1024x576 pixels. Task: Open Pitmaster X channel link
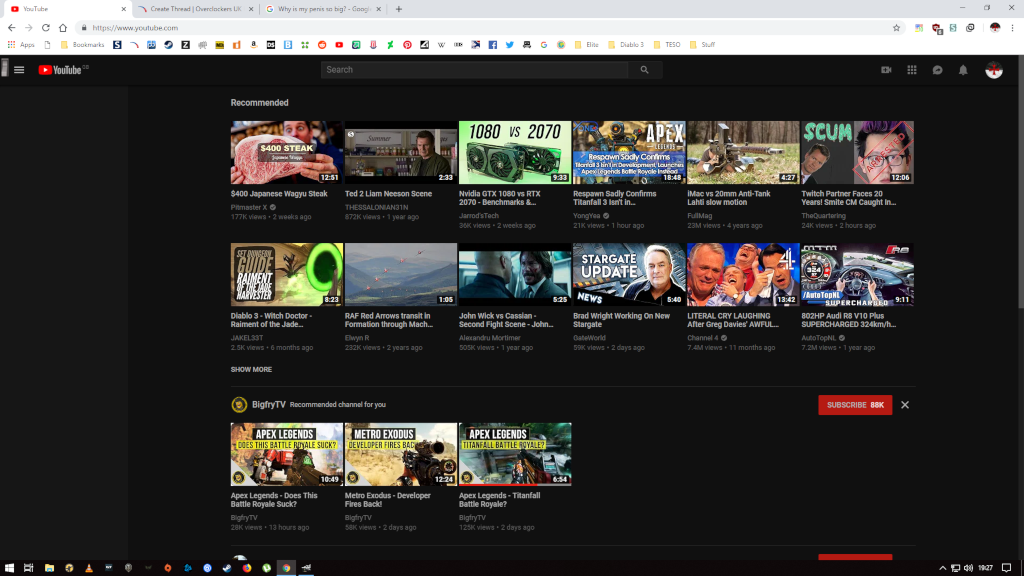[x=249, y=208]
